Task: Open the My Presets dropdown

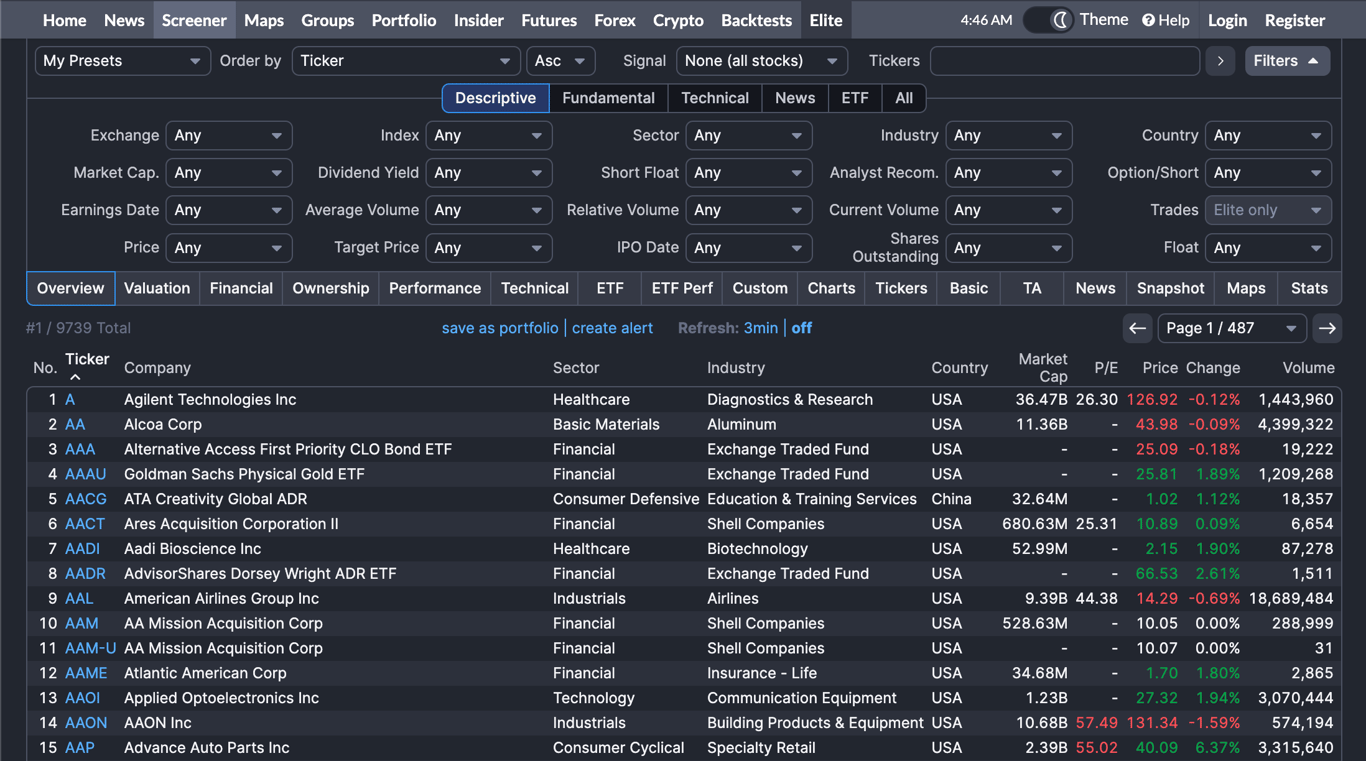Action: (123, 61)
